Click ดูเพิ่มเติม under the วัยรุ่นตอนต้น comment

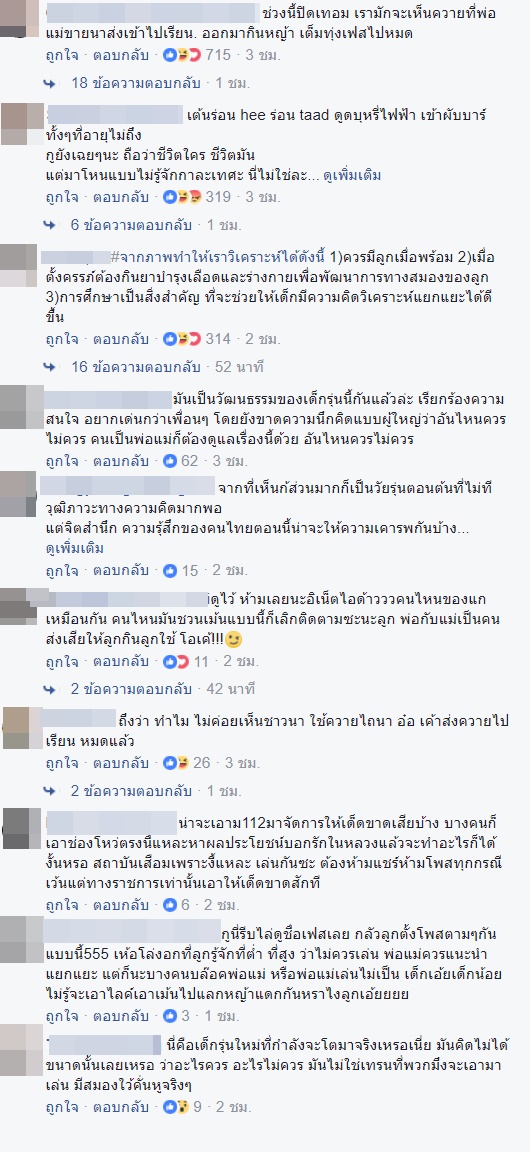(75, 549)
